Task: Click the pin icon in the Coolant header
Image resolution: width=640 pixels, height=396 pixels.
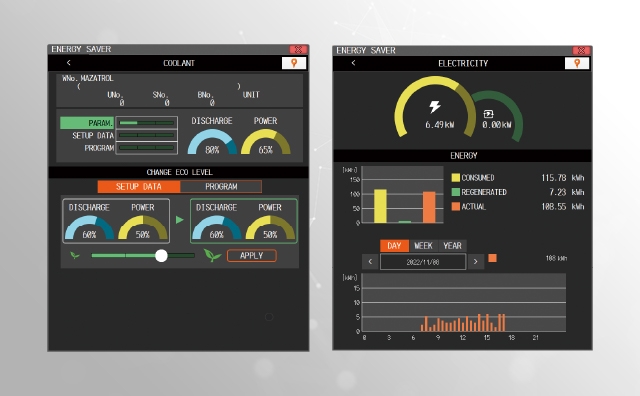Action: pyautogui.click(x=293, y=63)
